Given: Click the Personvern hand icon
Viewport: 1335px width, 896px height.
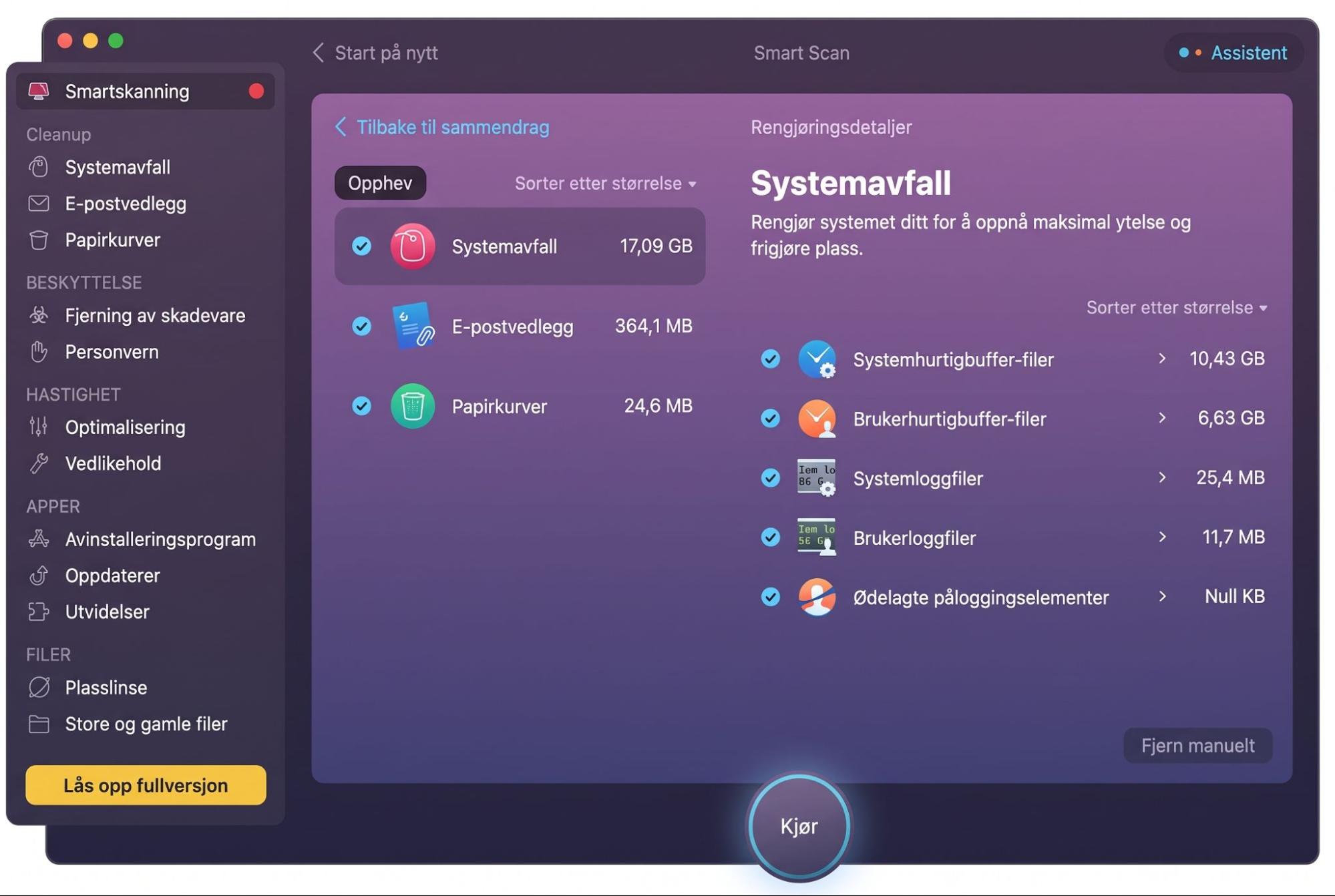Looking at the screenshot, I should click(x=39, y=351).
